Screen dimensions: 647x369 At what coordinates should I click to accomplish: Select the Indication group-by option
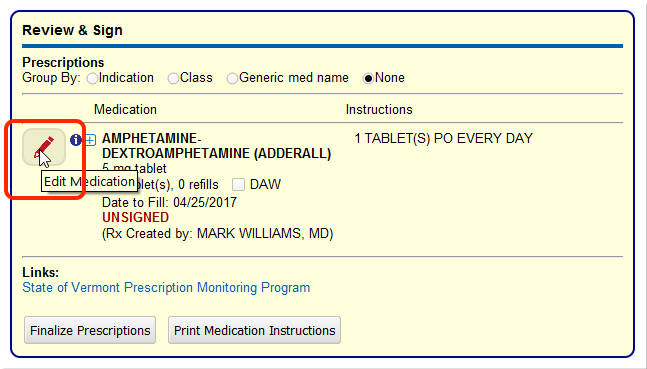tap(92, 78)
